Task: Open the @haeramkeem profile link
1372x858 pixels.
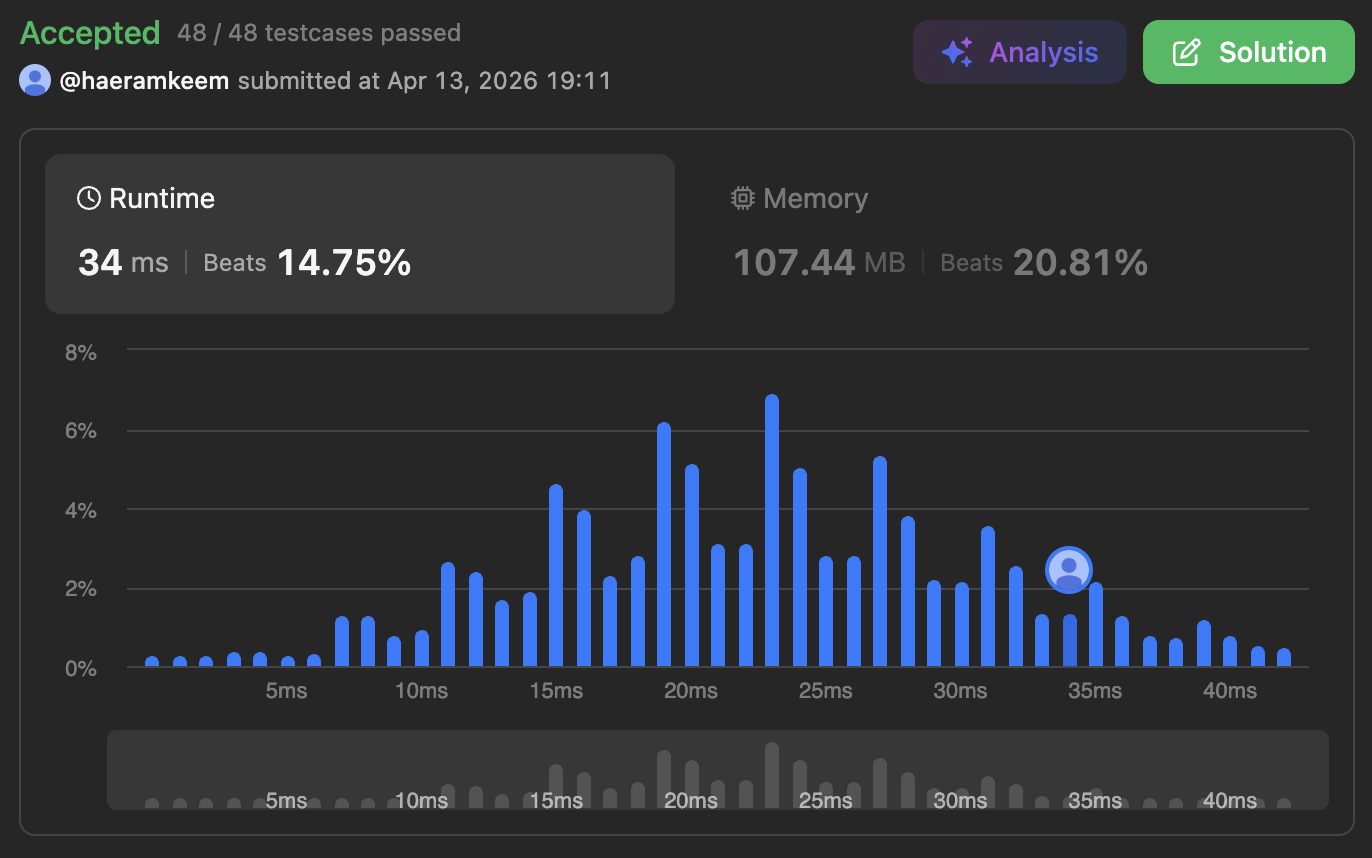Action: [x=145, y=80]
